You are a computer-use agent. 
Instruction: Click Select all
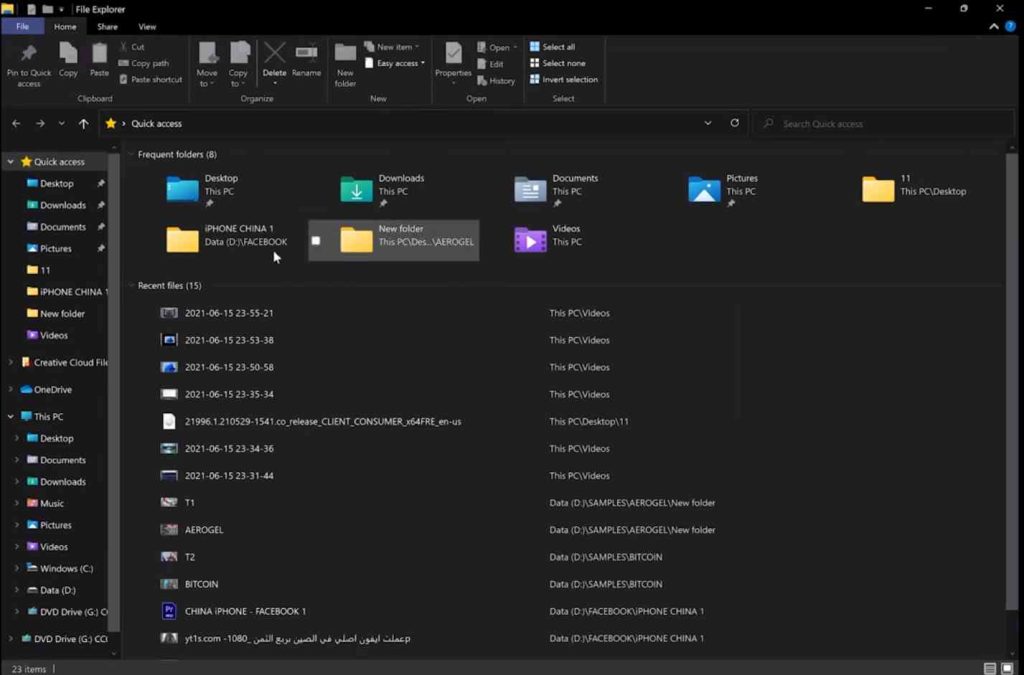552,47
